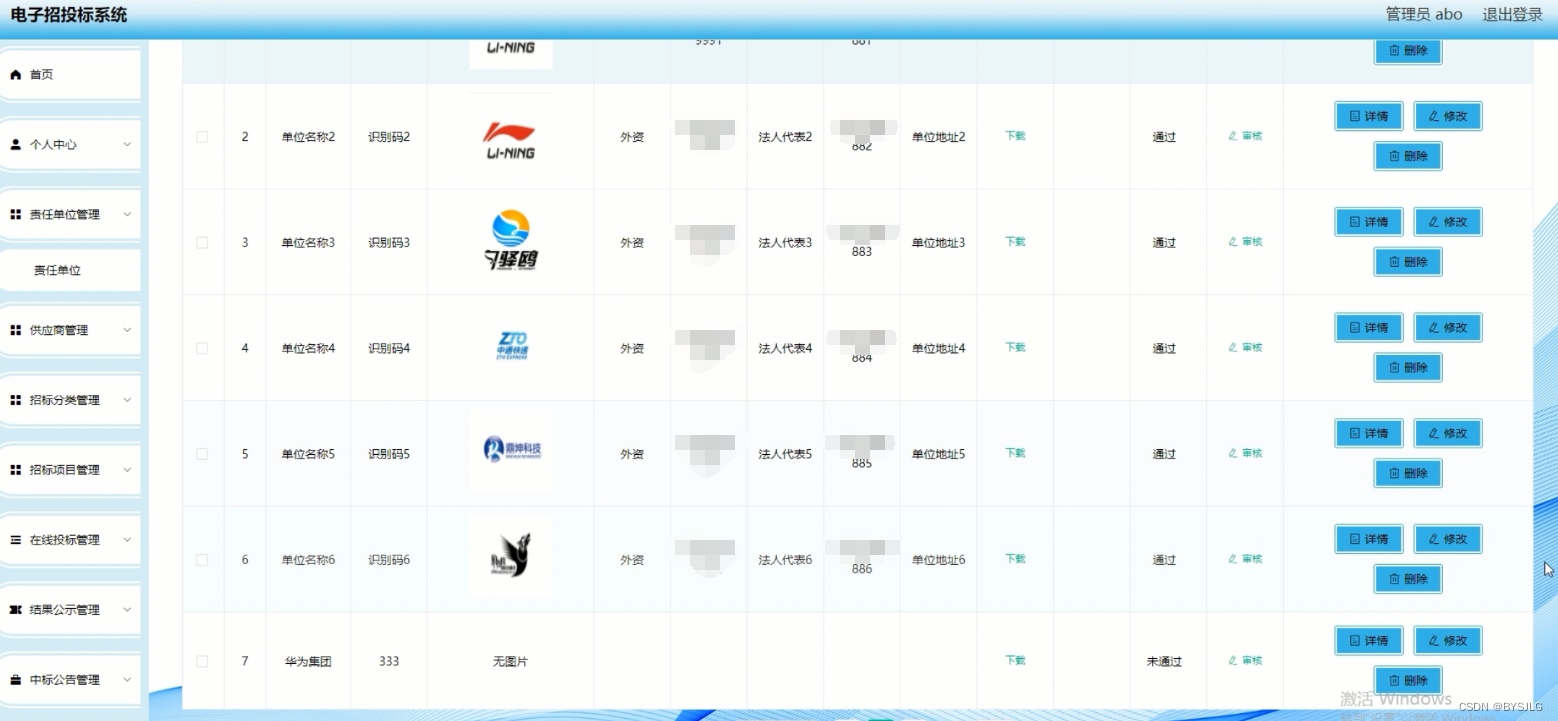1558x721 pixels.
Task: Expand the 招标项目管理 chevron
Action: [x=127, y=471]
